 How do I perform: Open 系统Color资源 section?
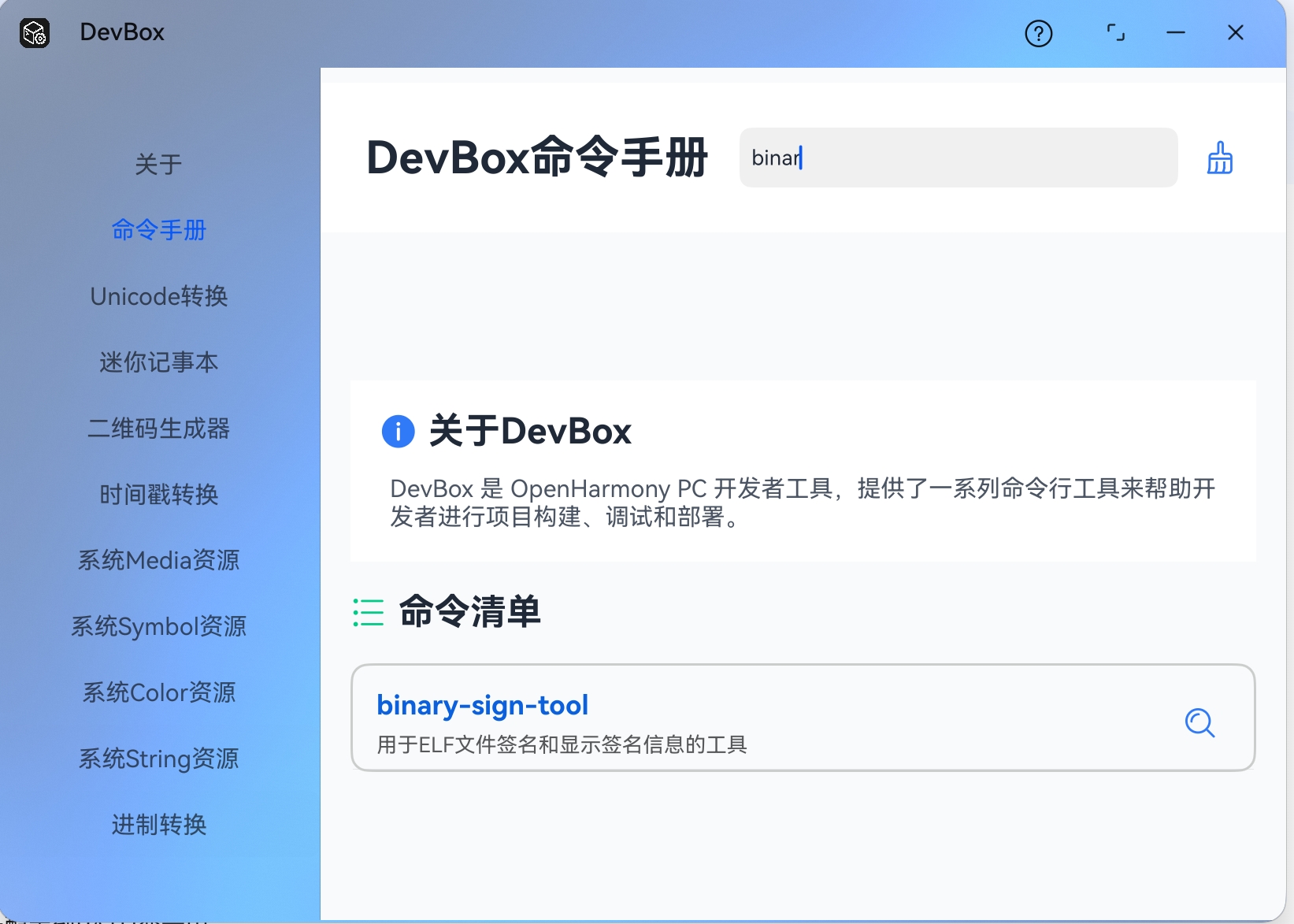point(158,692)
